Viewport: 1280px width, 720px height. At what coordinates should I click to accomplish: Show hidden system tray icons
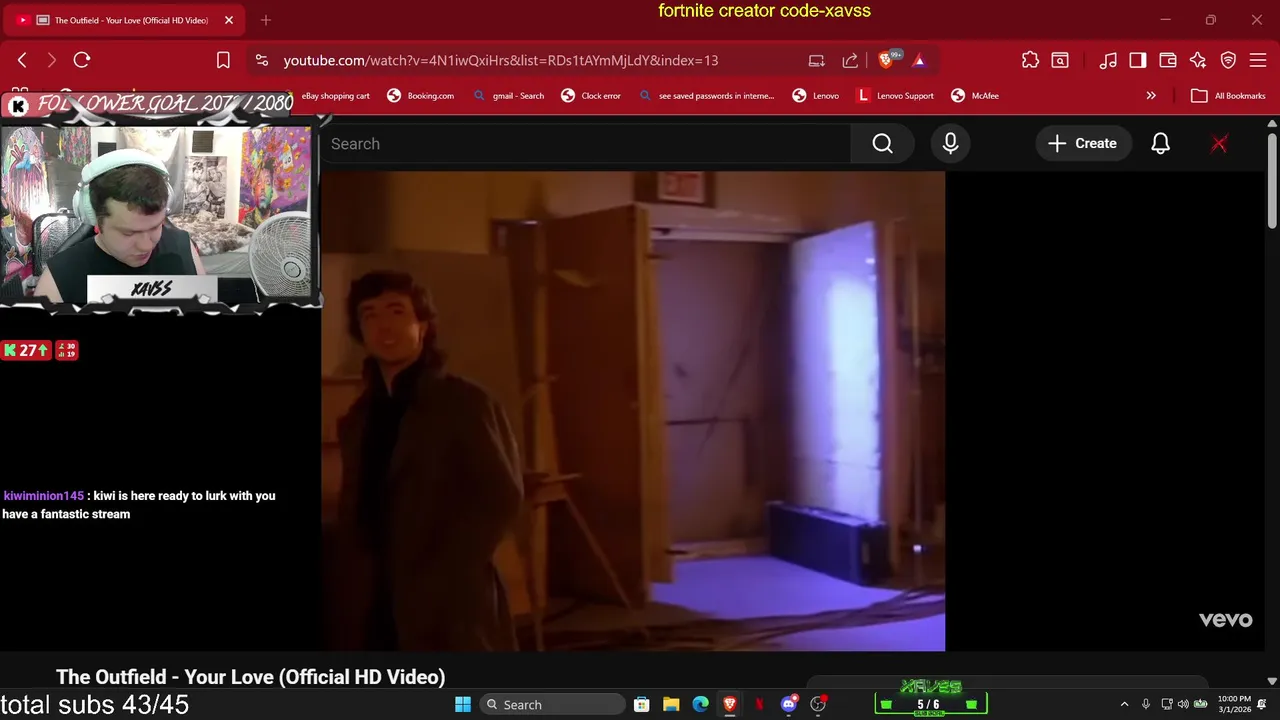pyautogui.click(x=1124, y=705)
